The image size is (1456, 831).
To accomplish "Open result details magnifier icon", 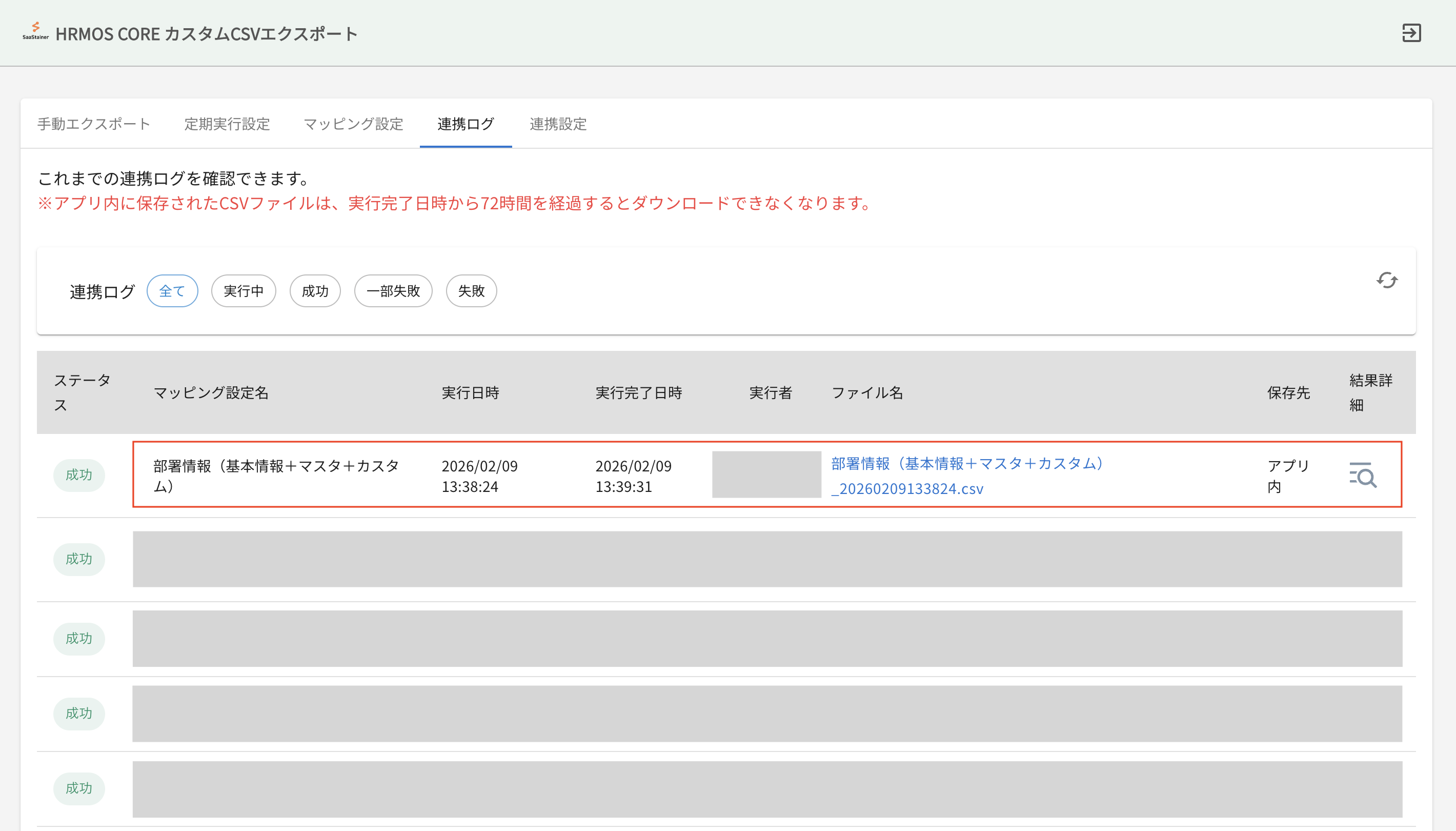I will click(1363, 475).
